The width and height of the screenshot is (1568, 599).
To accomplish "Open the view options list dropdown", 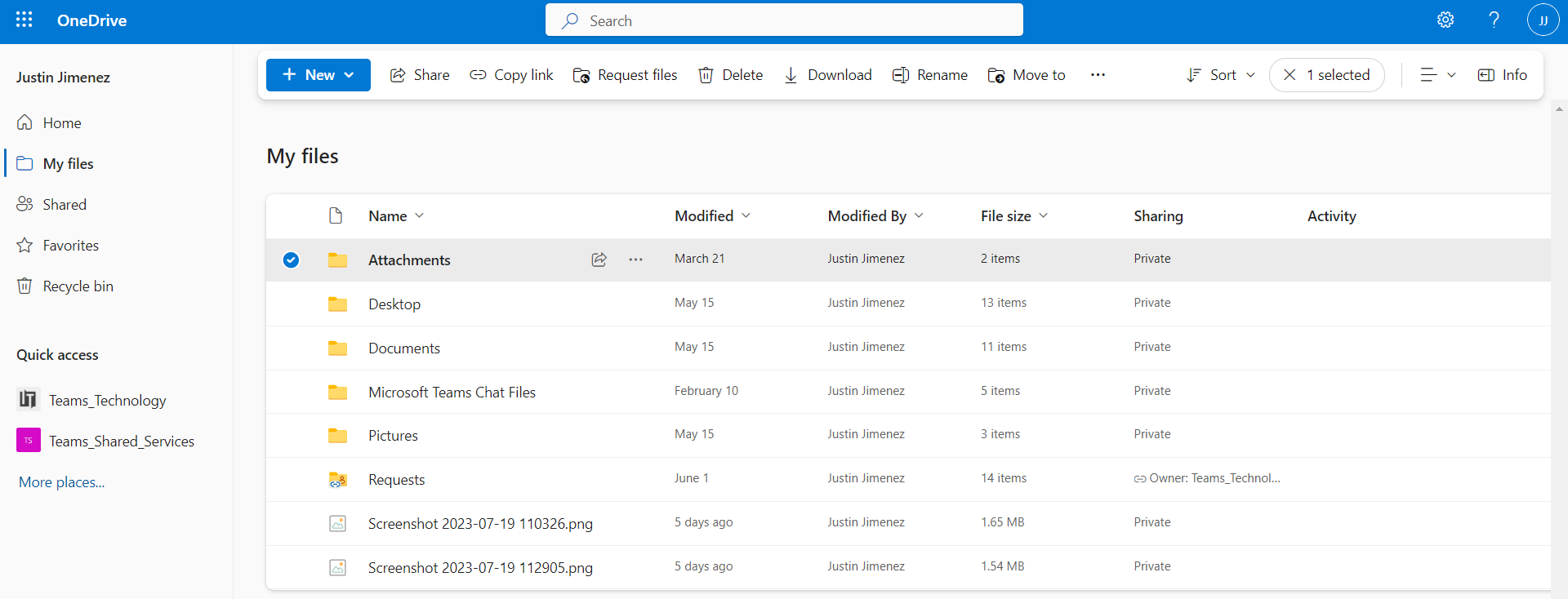I will point(1437,75).
